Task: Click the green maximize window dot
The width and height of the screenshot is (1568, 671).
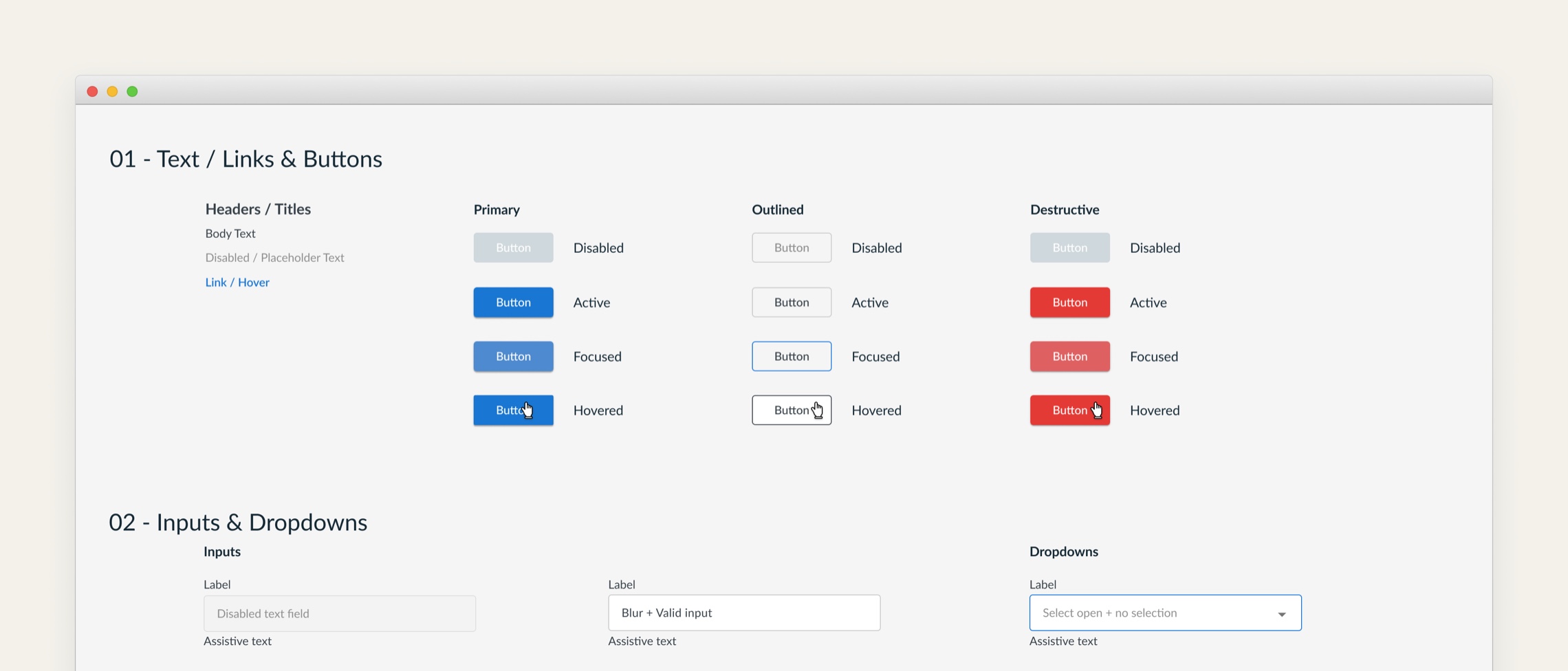Action: 132,91
